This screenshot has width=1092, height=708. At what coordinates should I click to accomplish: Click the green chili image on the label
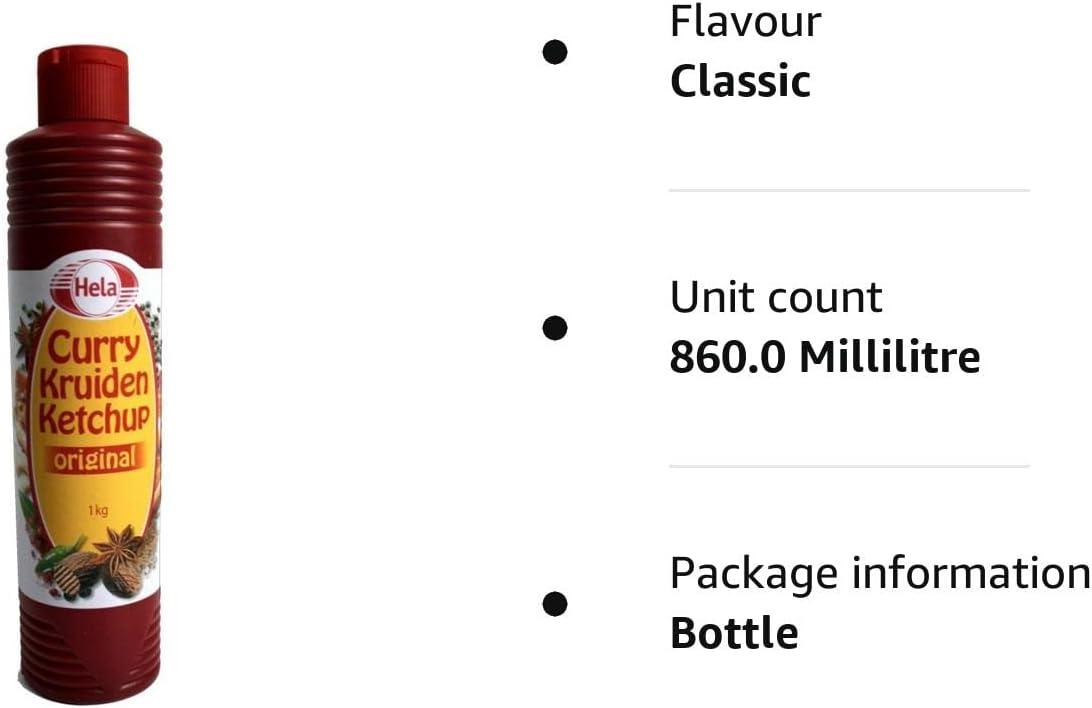60,553
